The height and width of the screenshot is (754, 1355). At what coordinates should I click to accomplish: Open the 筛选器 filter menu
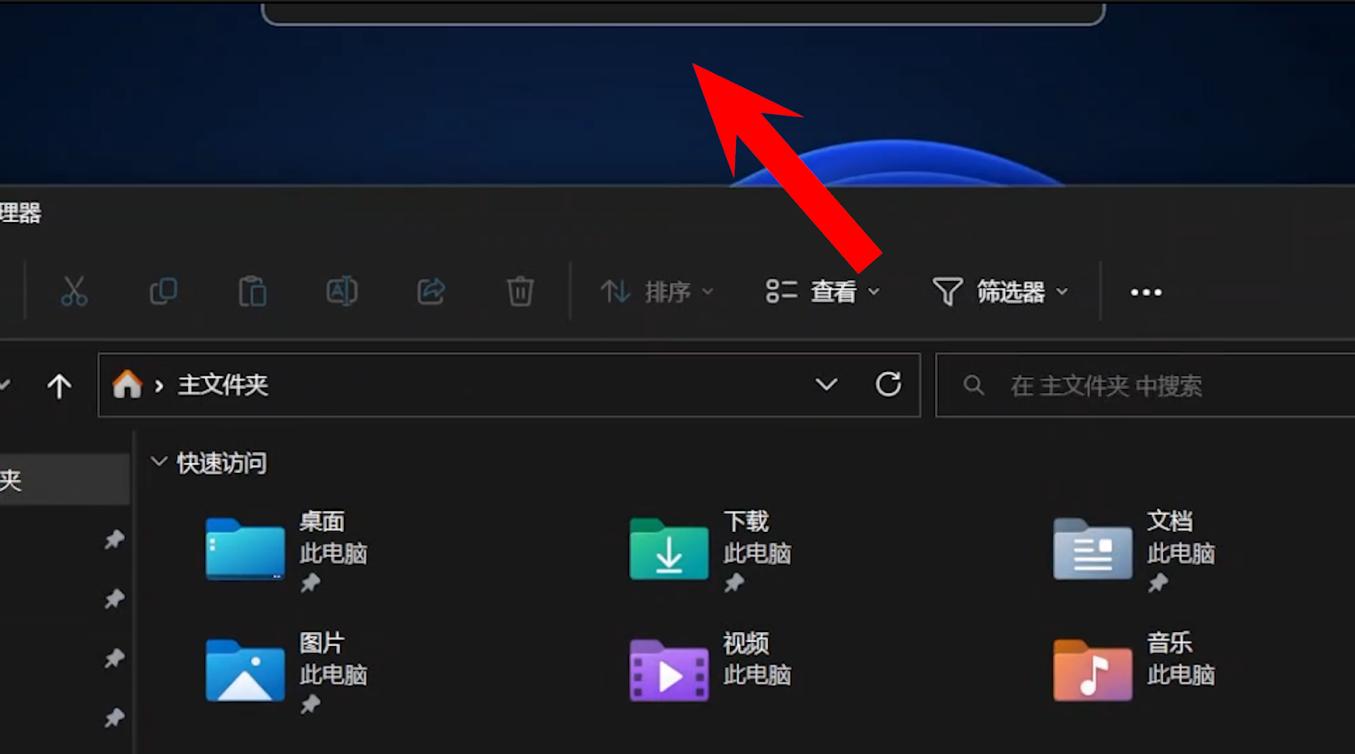pyautogui.click(x=1003, y=292)
